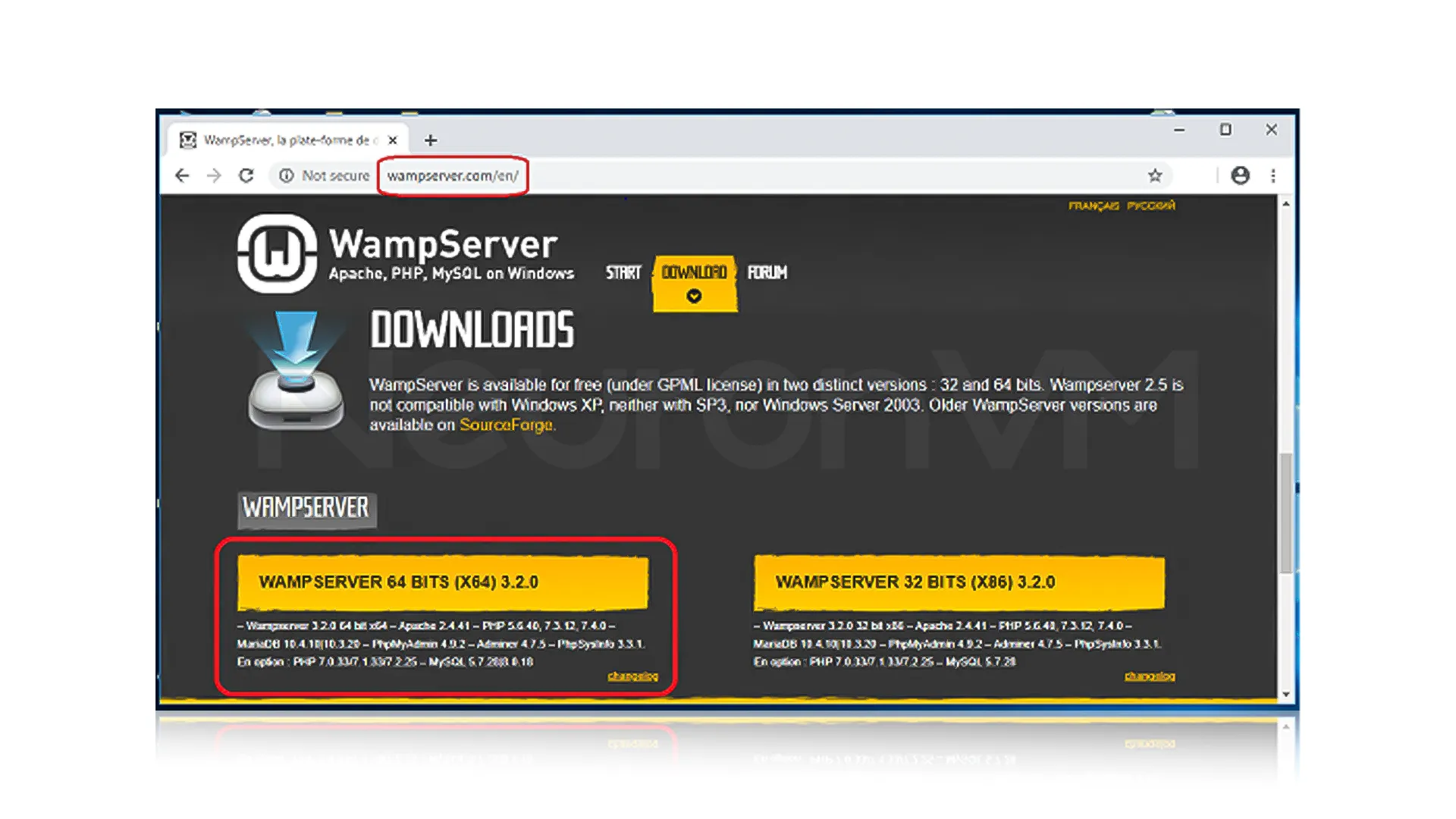Select the WampServer browser tab

point(288,140)
